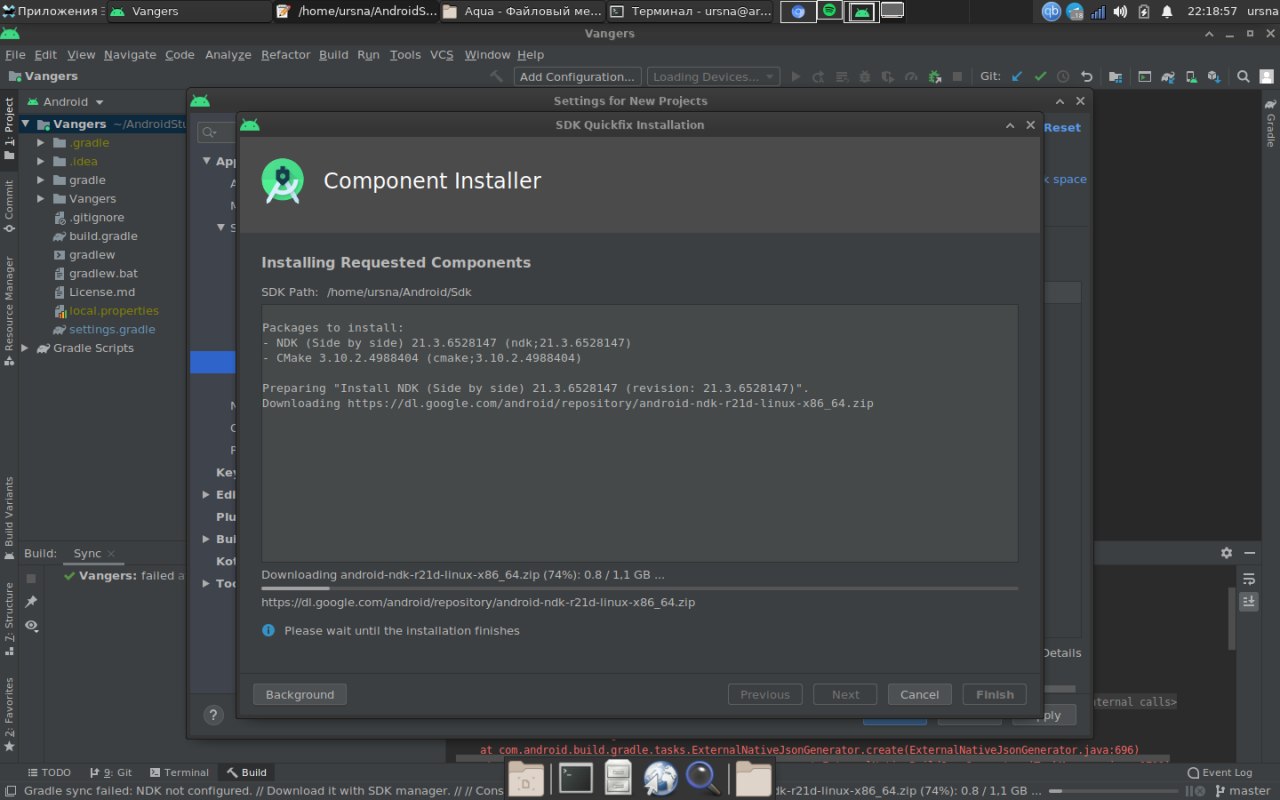Click the Make Project hammer icon
1280x800 pixels.
497,76
